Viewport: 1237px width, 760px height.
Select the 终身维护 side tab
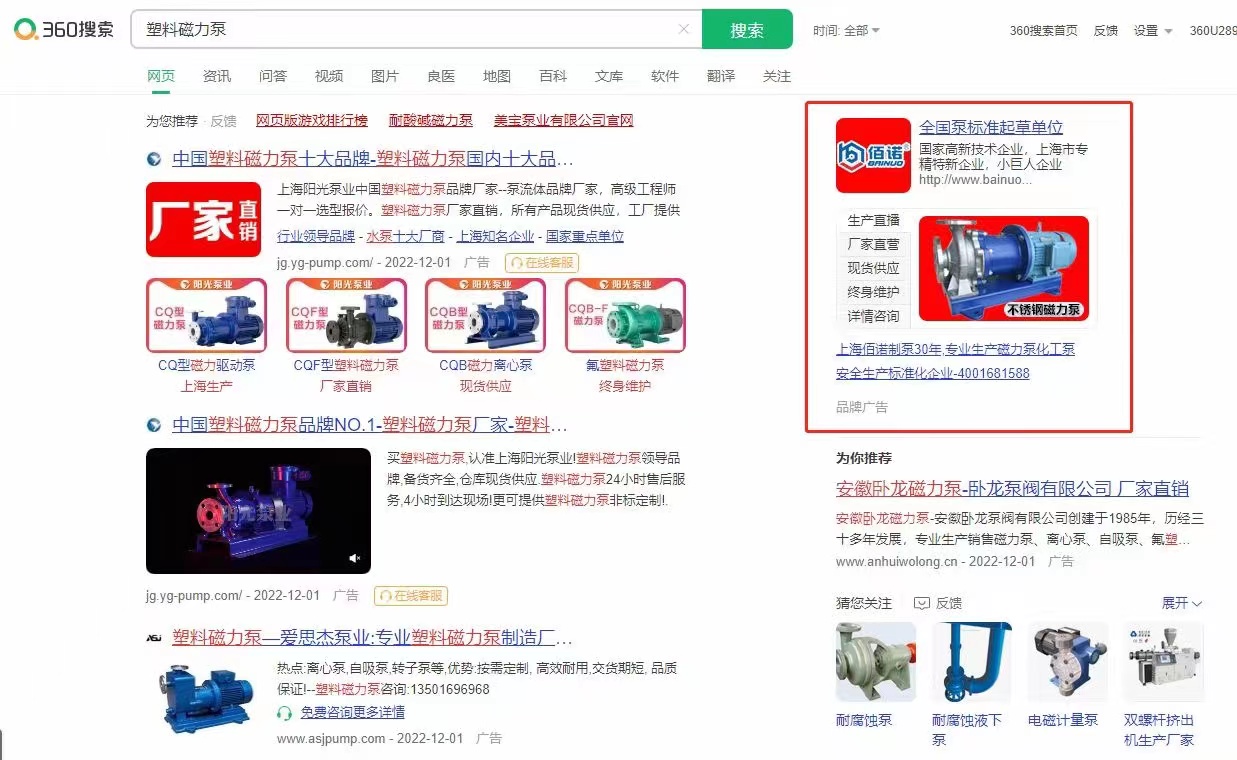(873, 292)
